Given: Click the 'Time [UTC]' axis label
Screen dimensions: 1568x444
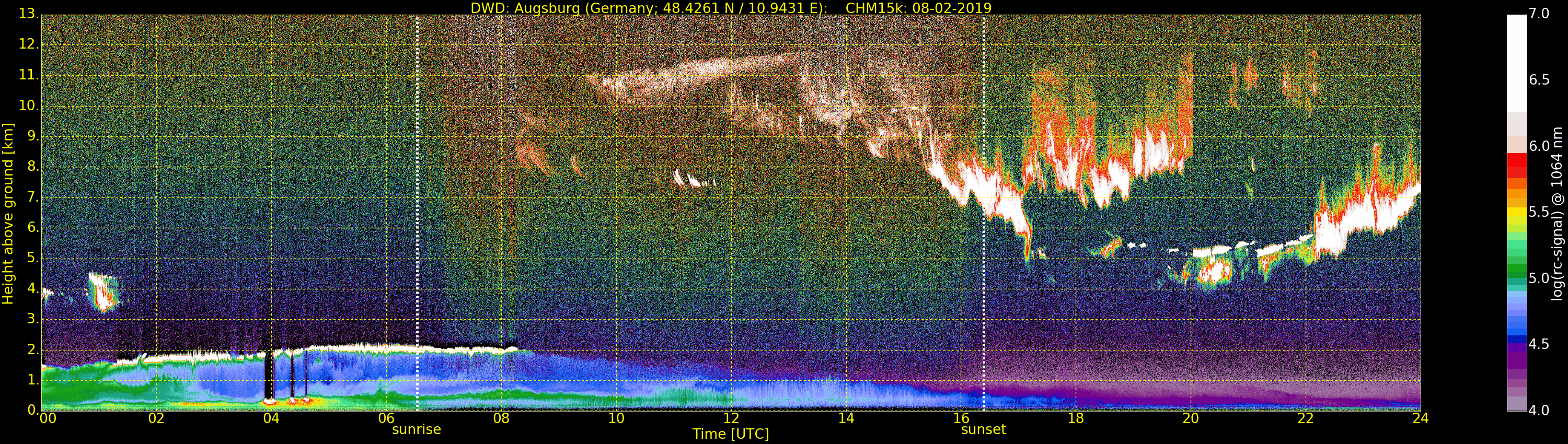Looking at the screenshot, I should 731,434.
